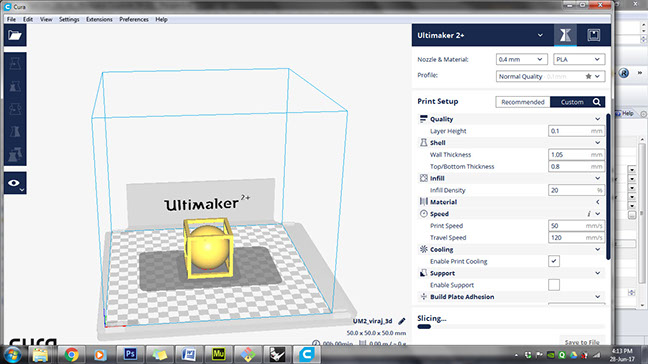Collapse the Shell section chevron
This screenshot has height=364, width=648.
(x=598, y=143)
